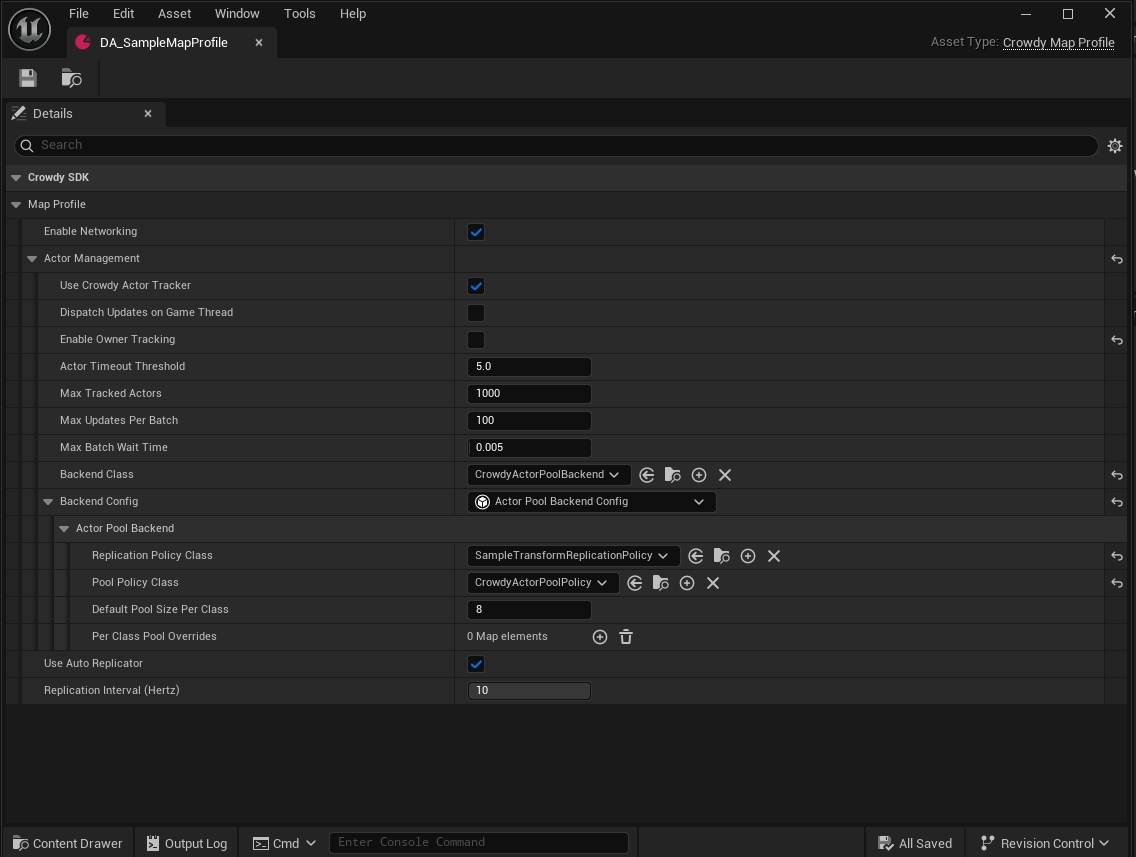Screen dimensions: 1136x857
Task: Reset Pool Policy Class to default
Action: pyautogui.click(x=1116, y=583)
